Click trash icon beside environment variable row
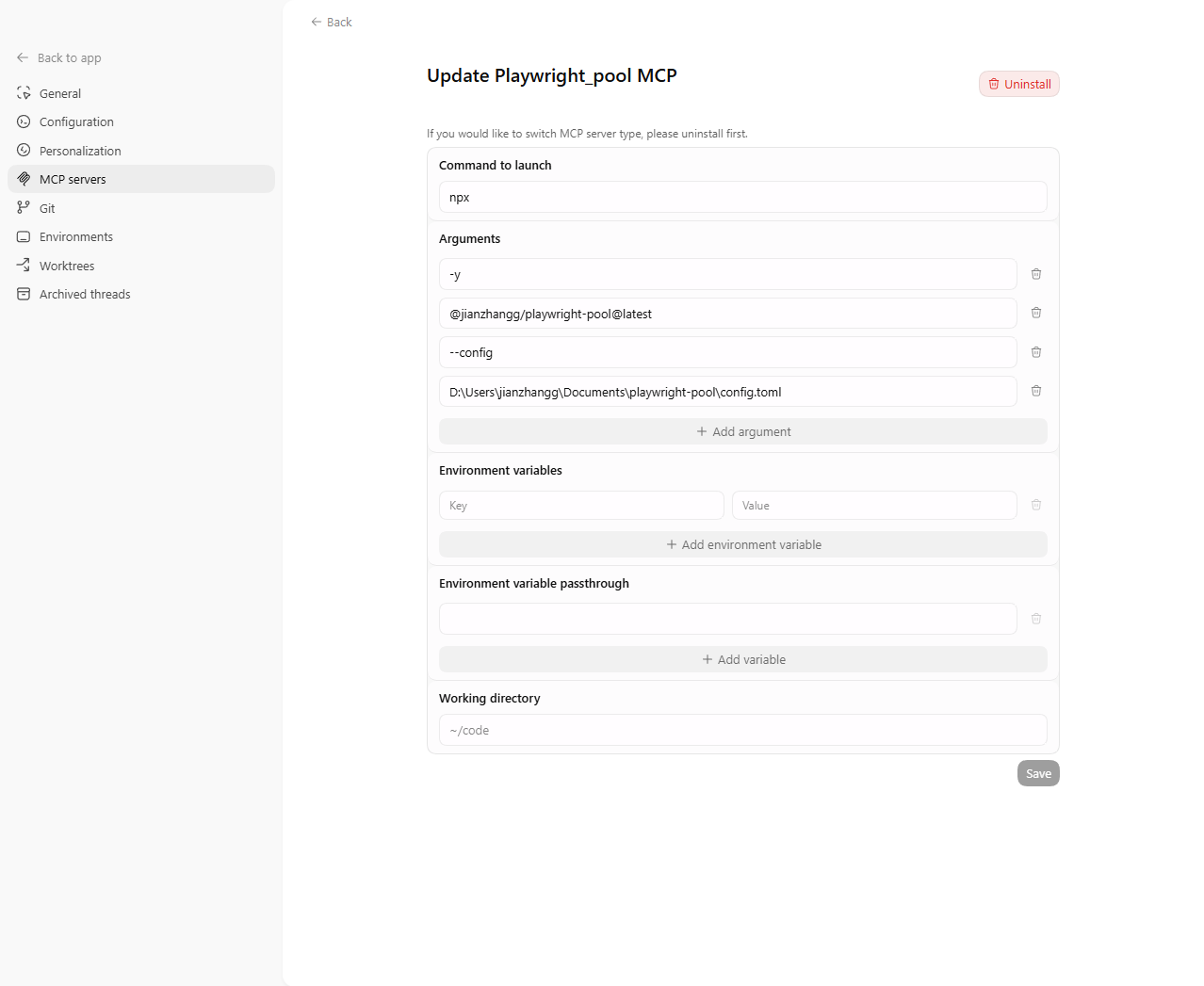Viewport: 1204px width, 986px height. tap(1035, 506)
